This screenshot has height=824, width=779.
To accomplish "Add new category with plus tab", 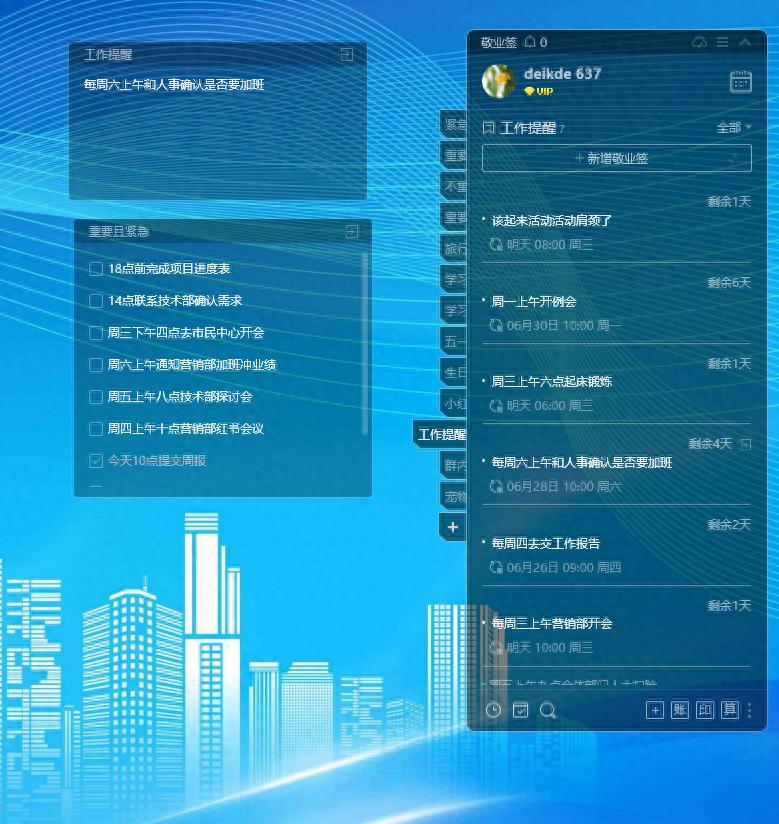I will pos(453,527).
